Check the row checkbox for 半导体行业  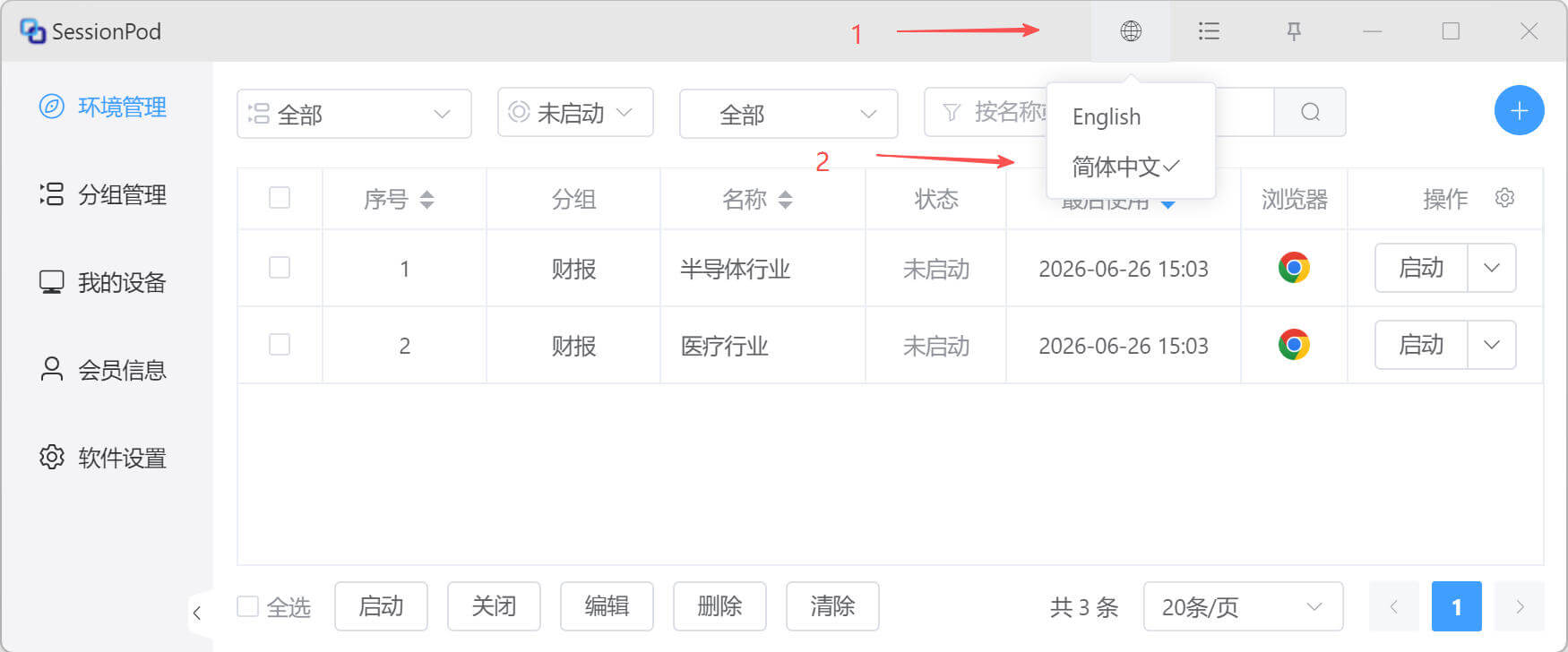click(280, 267)
